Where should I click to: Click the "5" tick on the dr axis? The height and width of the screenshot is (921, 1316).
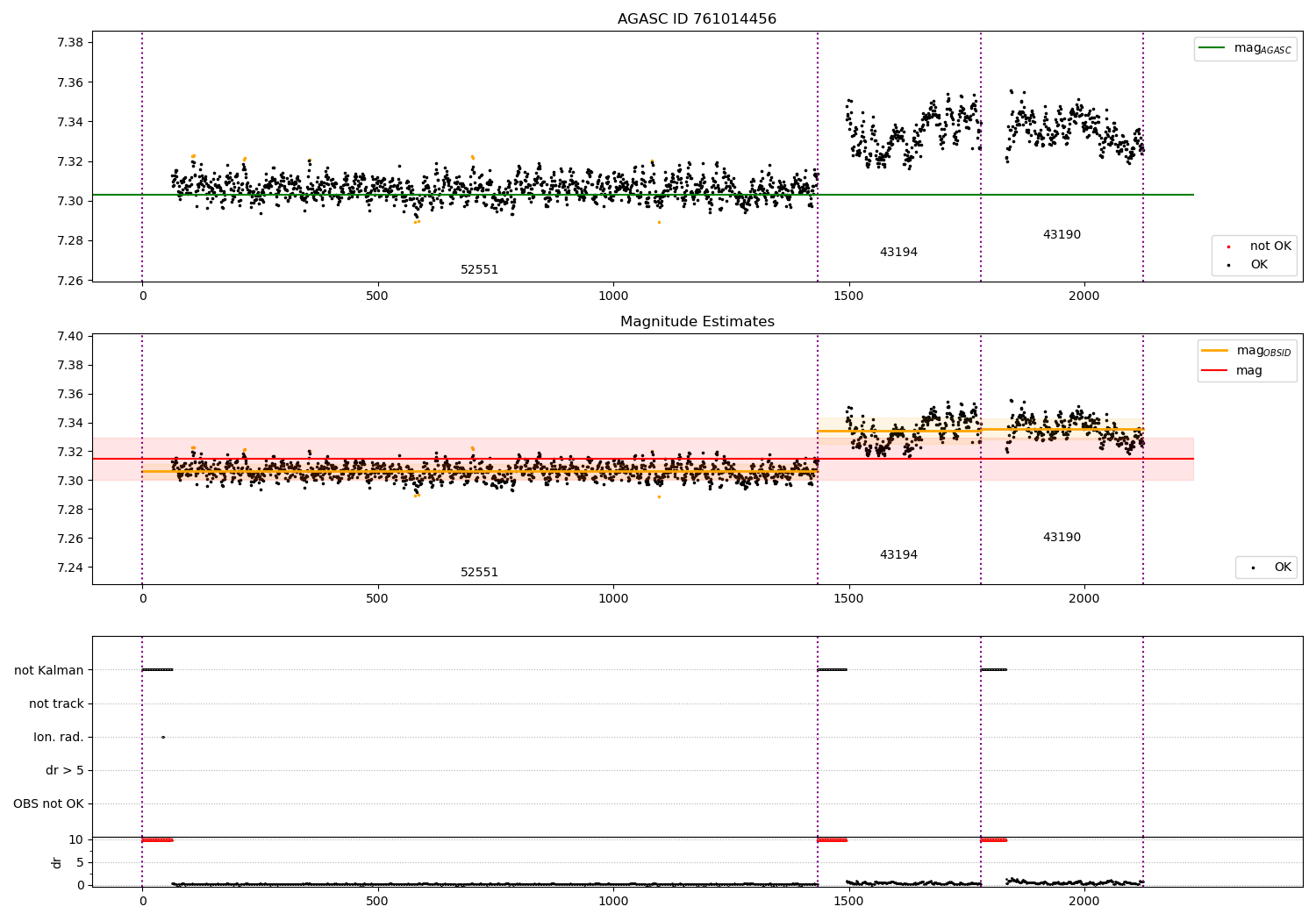(x=81, y=863)
